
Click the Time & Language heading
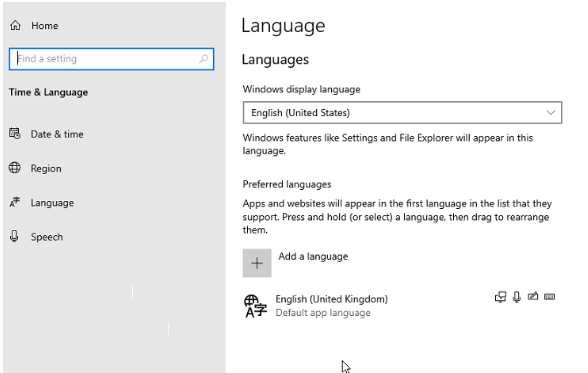pyautogui.click(x=48, y=92)
